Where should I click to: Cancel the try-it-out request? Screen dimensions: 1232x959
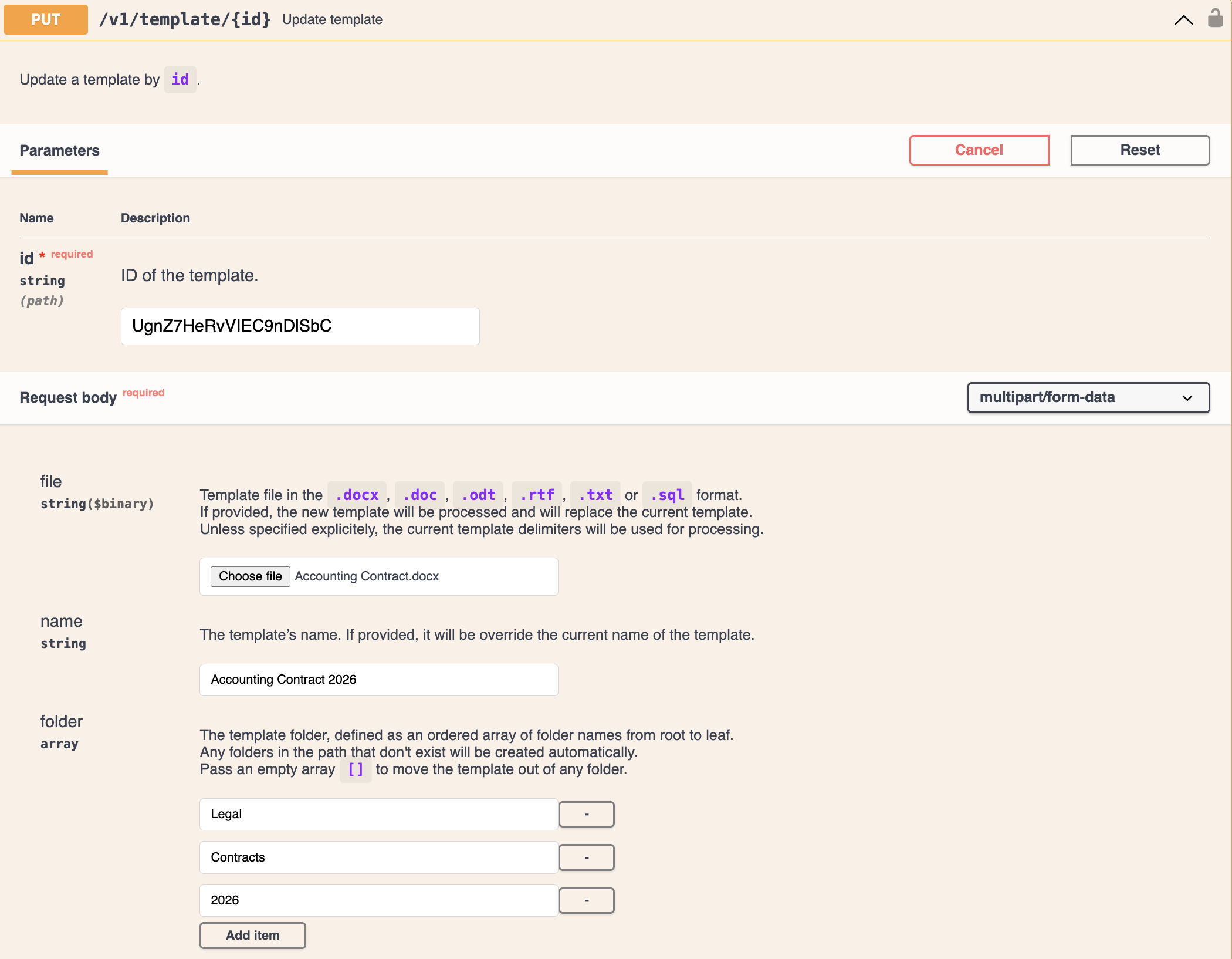coord(979,150)
